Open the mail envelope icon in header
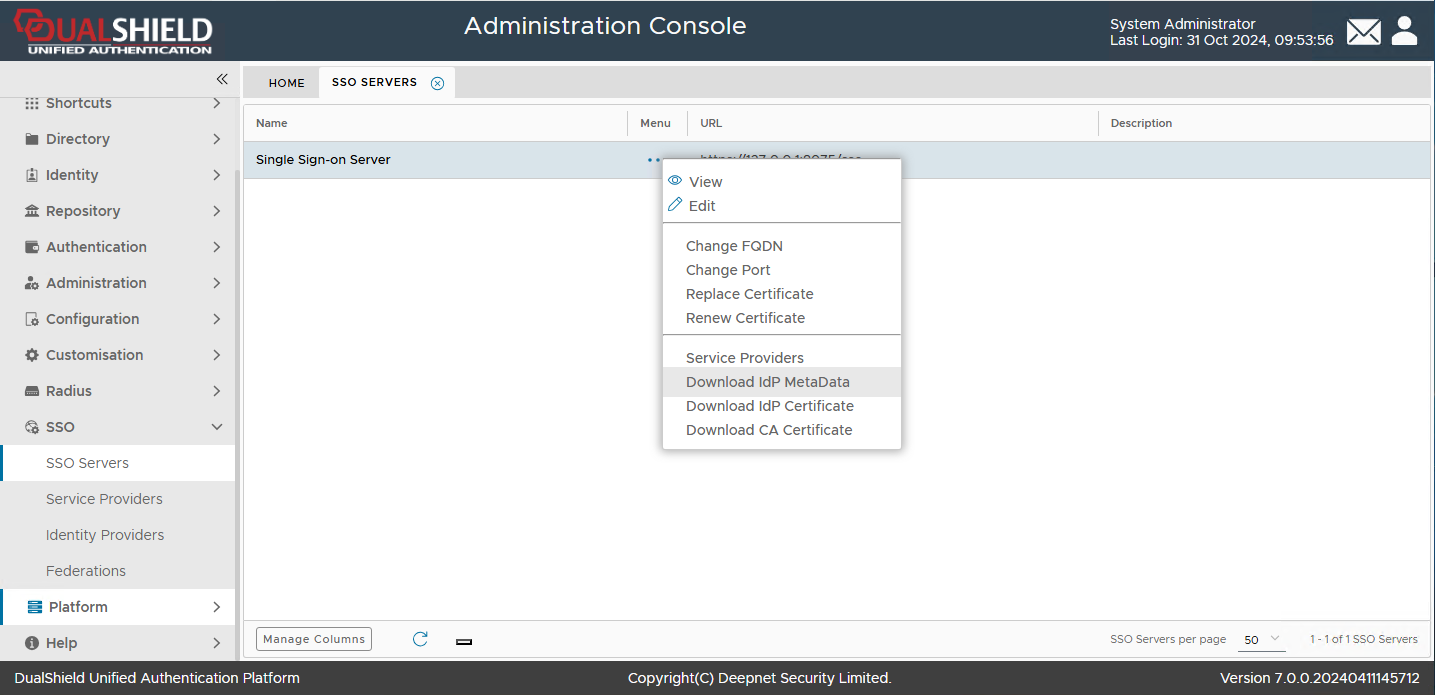The width and height of the screenshot is (1435, 695). pos(1363,32)
